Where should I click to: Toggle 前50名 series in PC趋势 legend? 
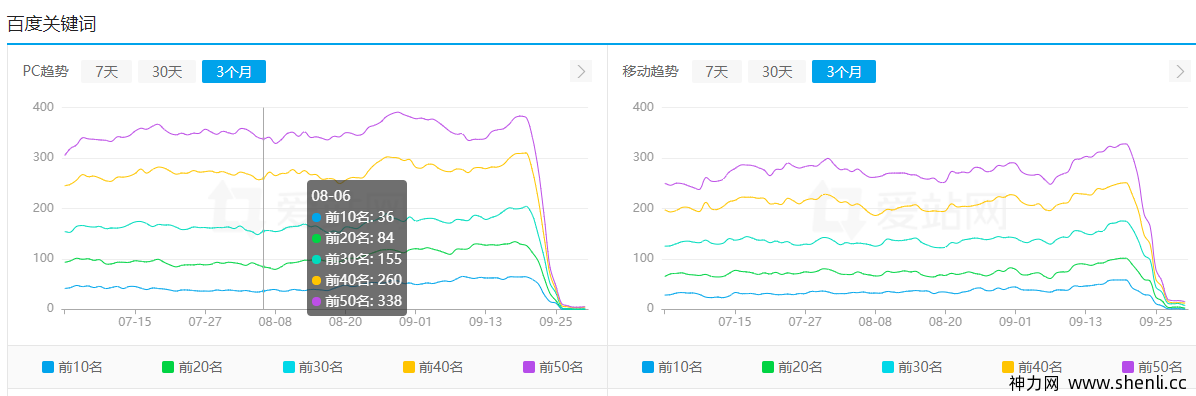click(553, 367)
